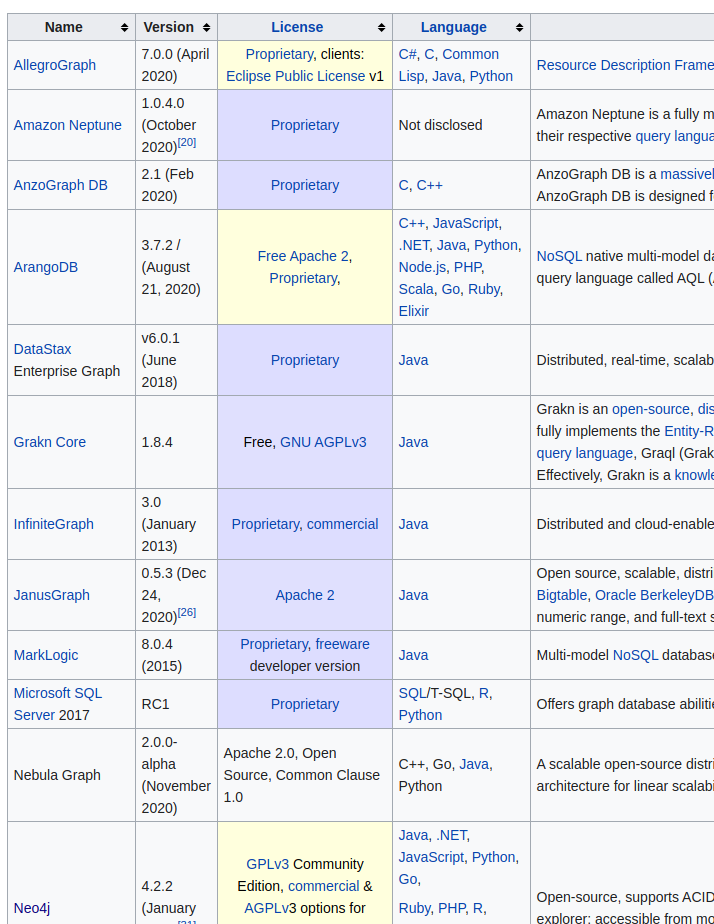Screen dimensions: 714x924
Task: Open Elixir link
Action: click(414, 312)
